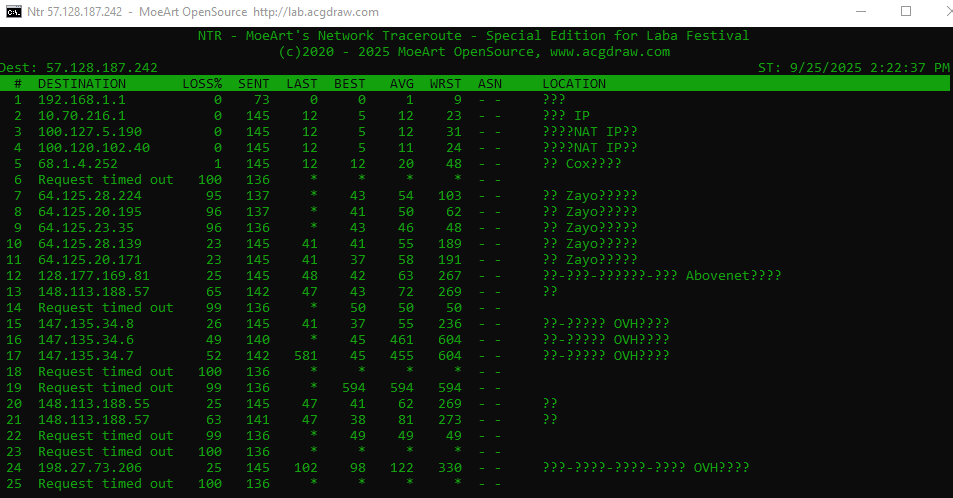Click the AVG column header

(x=401, y=83)
